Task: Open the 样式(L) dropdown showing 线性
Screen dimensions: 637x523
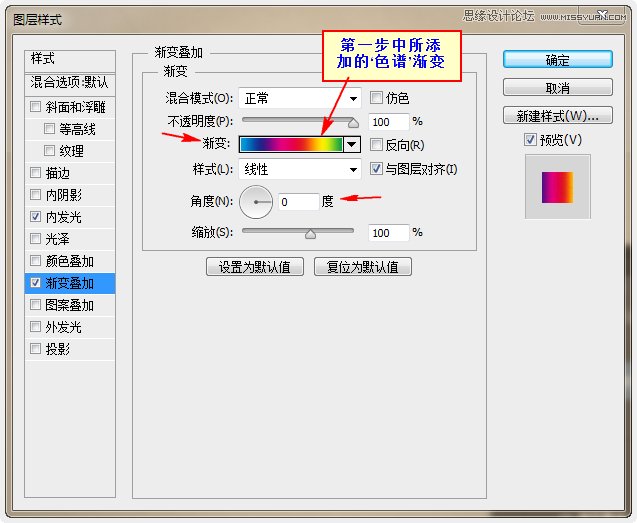Action: tap(300, 169)
